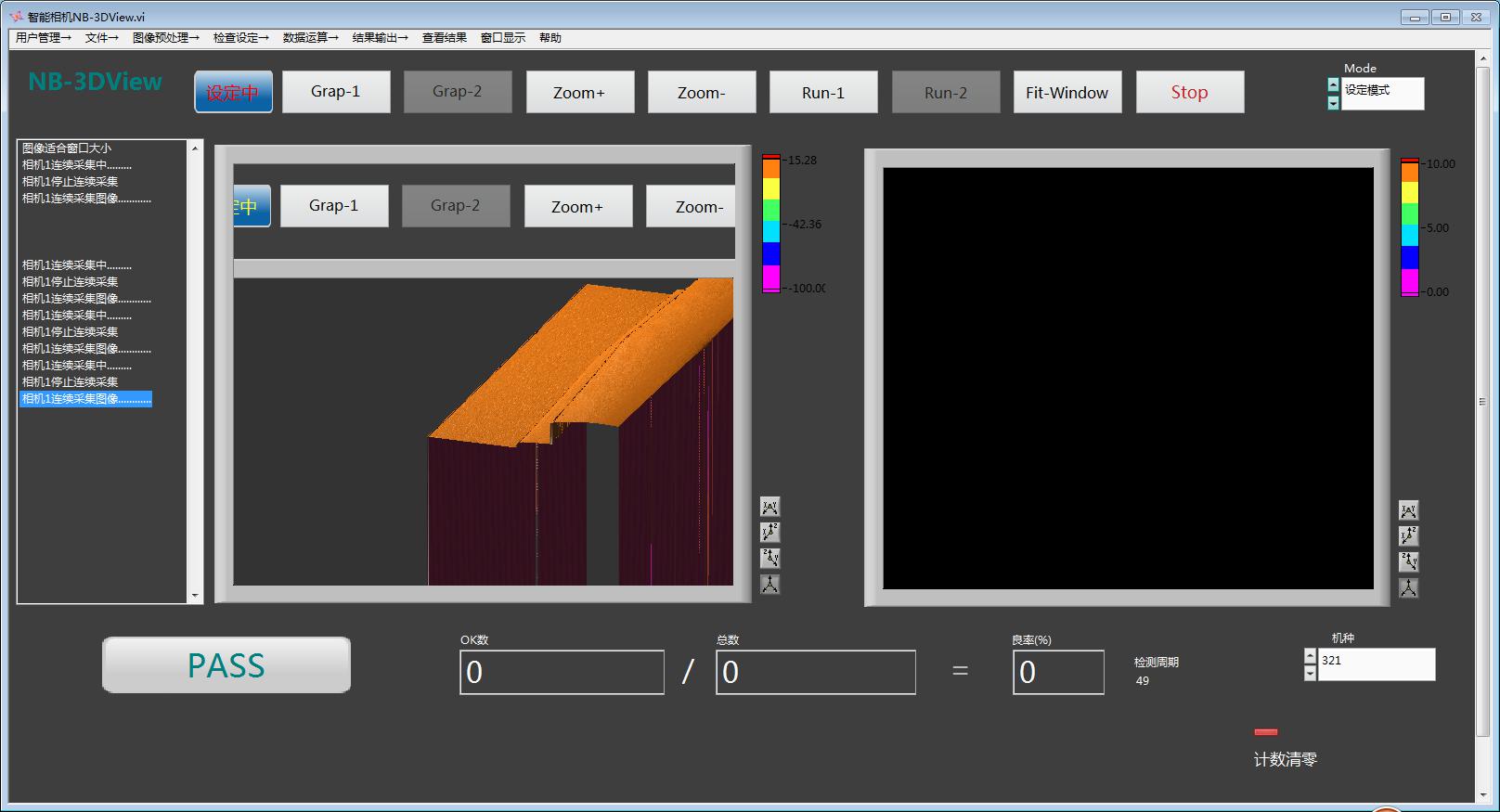Increment the 机种 model number
The image size is (1500, 812).
[1310, 656]
